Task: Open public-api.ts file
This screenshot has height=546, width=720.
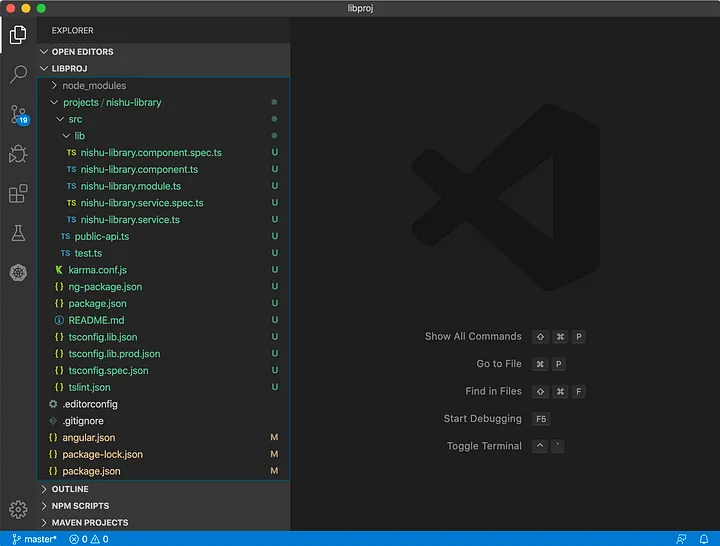Action: click(x=102, y=237)
